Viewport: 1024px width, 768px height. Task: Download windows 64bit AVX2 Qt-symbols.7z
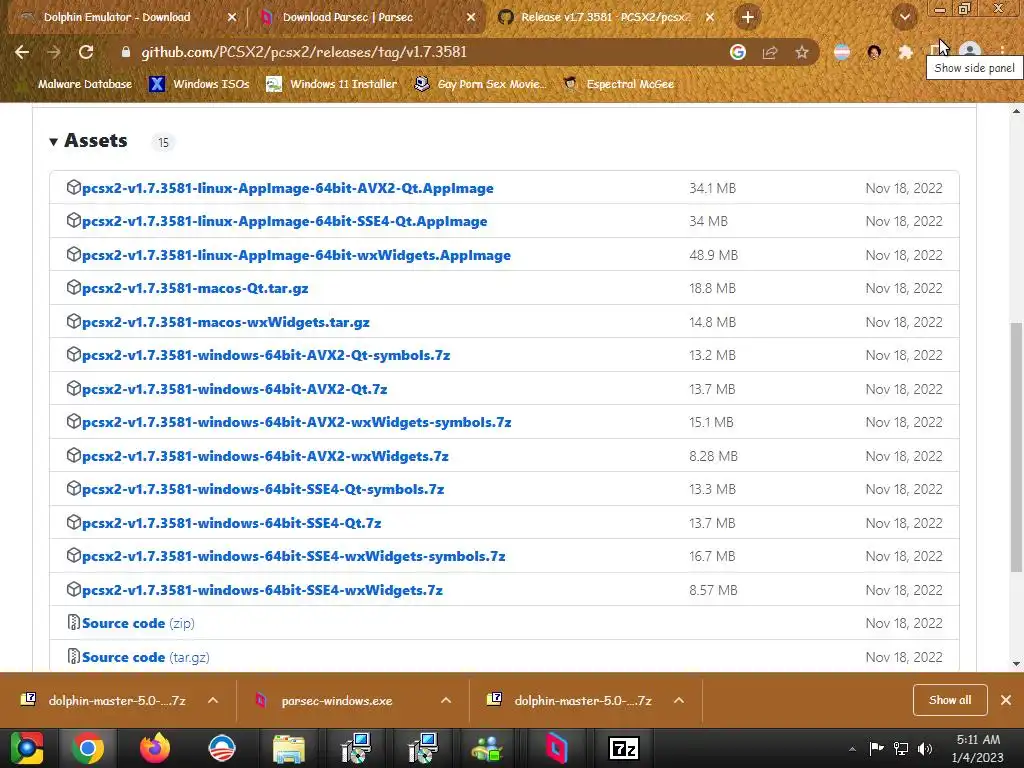266,355
